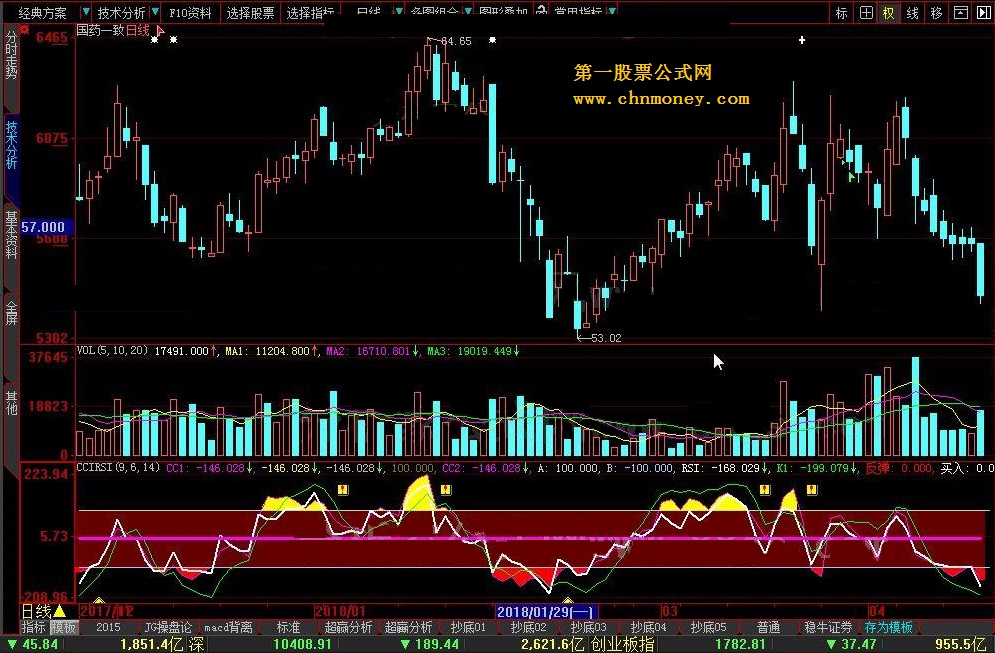
Task: Click the red triangle beside 国药一致日线 title
Action: [x=160, y=30]
